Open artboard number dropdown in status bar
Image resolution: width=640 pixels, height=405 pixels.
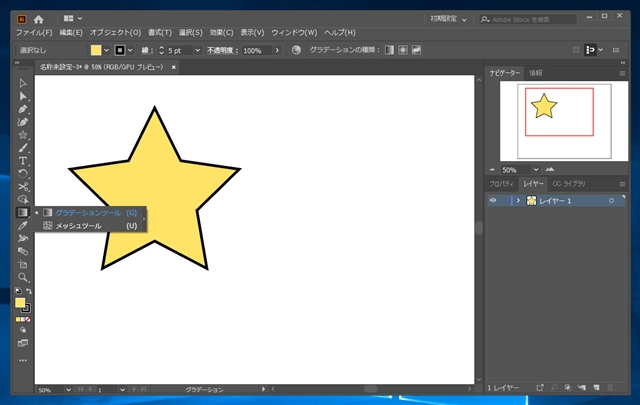point(122,390)
